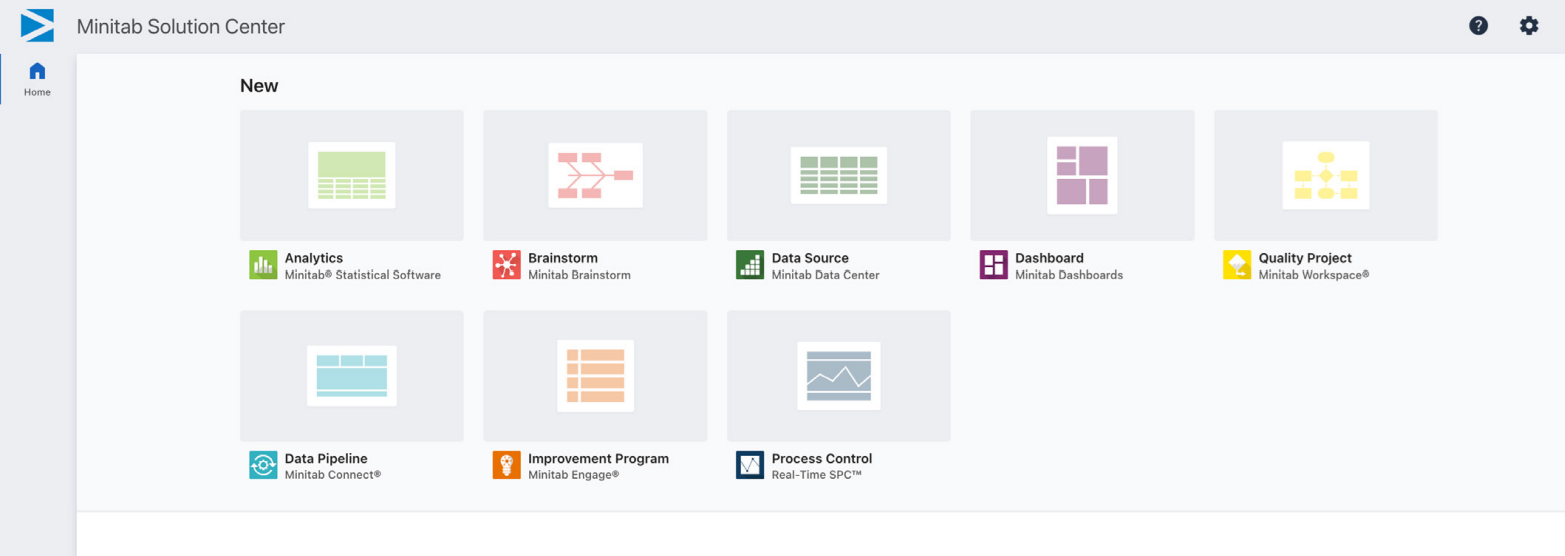Click the Data Pipeline label text

(326, 458)
